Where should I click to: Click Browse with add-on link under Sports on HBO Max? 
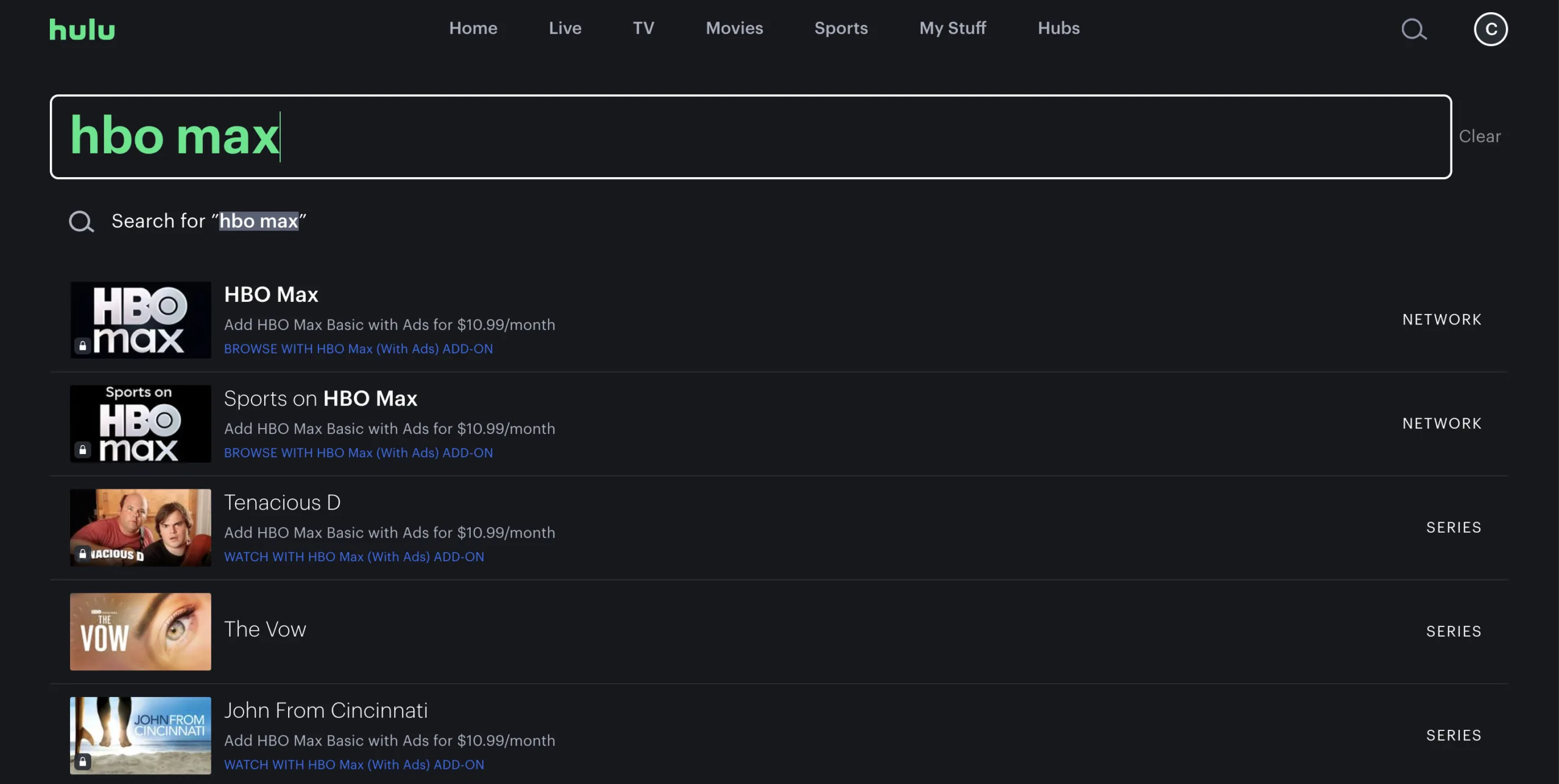pyautogui.click(x=359, y=453)
